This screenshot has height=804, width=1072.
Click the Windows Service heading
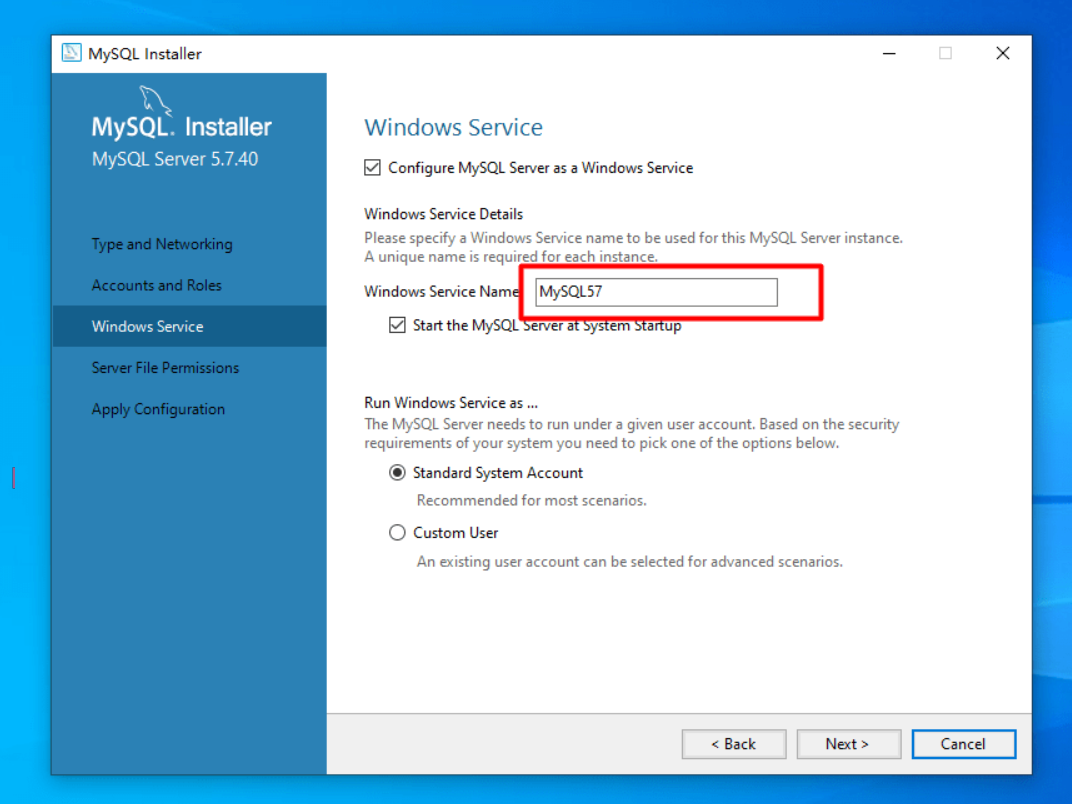pos(453,127)
